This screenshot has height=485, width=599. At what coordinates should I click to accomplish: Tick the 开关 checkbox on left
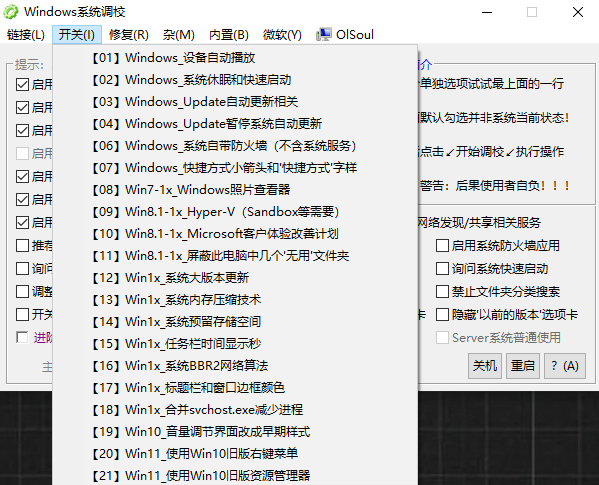coord(23,315)
